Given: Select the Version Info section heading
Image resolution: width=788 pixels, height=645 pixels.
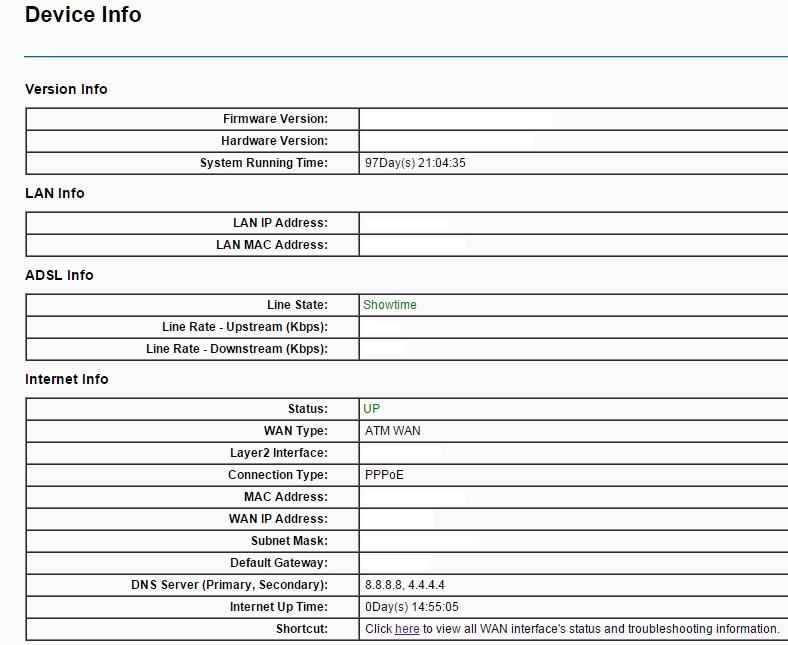Looking at the screenshot, I should pyautogui.click(x=66, y=89).
